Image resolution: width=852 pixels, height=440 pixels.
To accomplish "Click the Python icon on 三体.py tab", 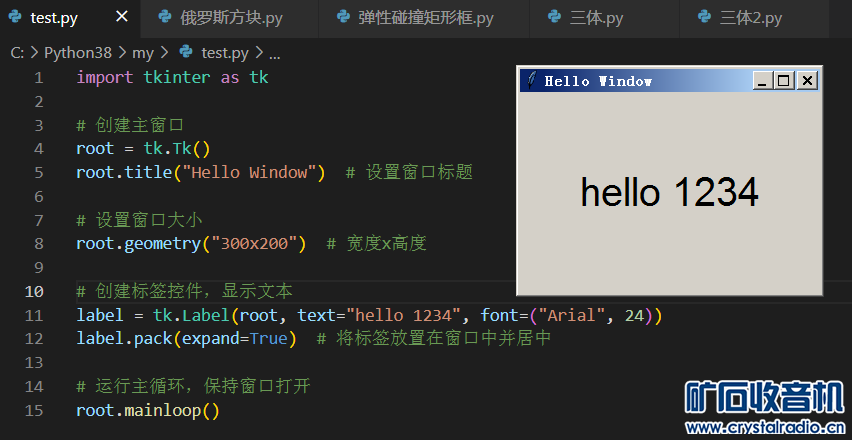I will click(554, 18).
